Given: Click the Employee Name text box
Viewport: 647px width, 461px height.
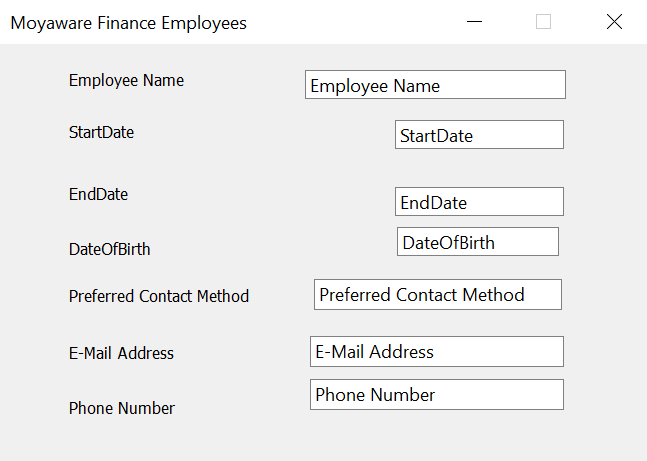Looking at the screenshot, I should pyautogui.click(x=435, y=85).
